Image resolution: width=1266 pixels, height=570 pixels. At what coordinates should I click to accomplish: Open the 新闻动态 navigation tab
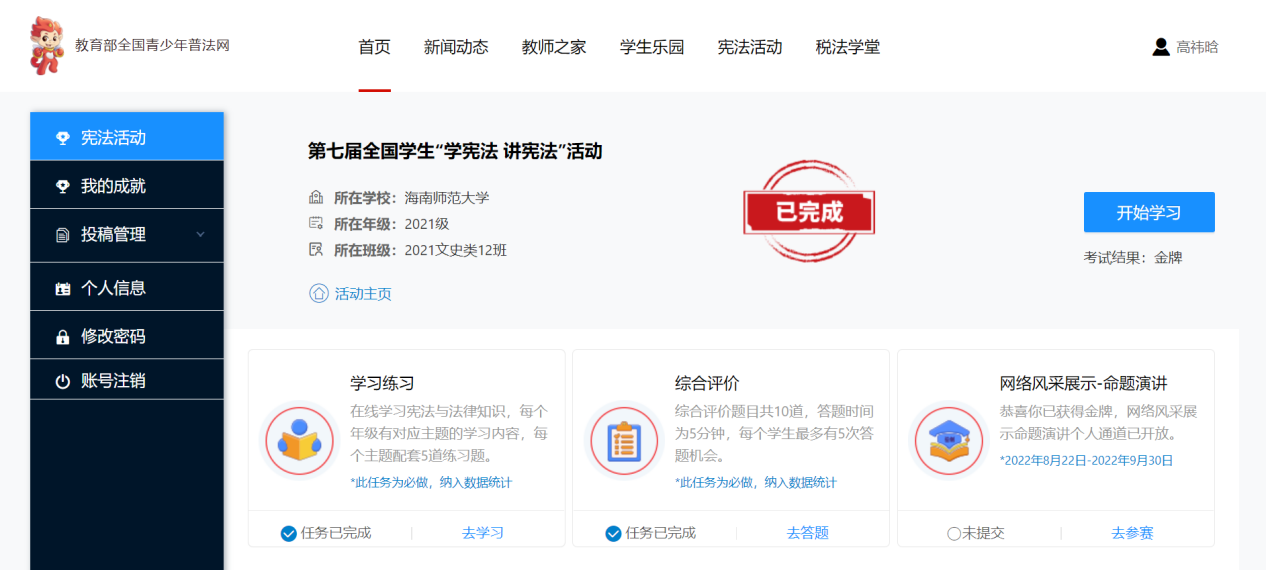[456, 47]
